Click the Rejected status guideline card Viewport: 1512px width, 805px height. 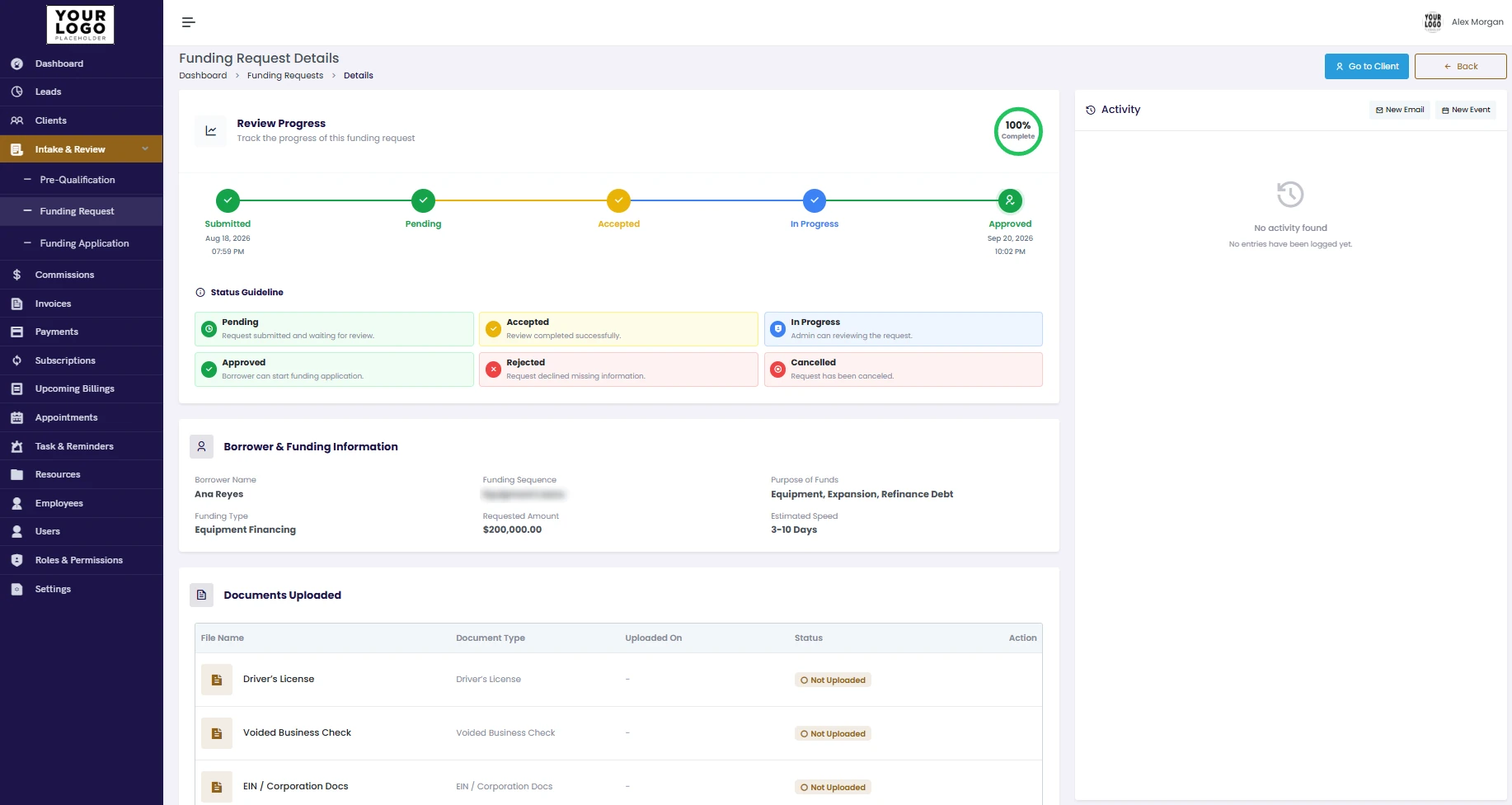click(618, 370)
